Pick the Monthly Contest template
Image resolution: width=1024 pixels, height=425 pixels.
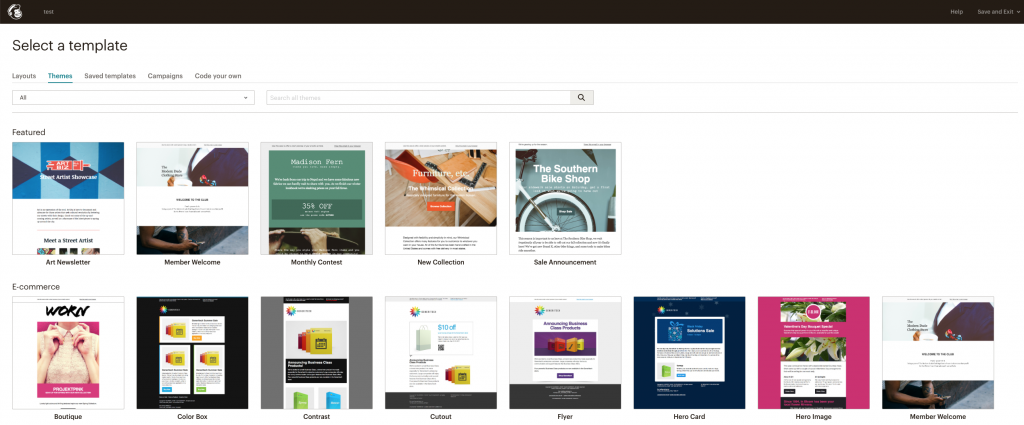point(316,198)
